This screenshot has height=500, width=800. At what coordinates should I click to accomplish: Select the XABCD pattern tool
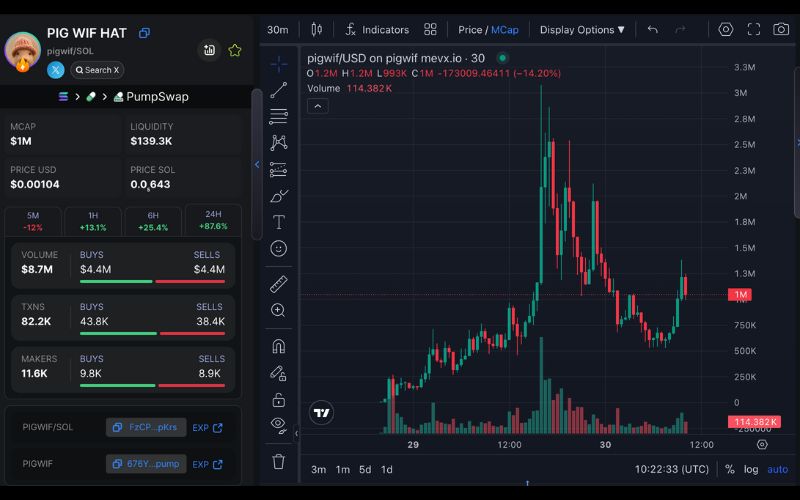[x=279, y=142]
